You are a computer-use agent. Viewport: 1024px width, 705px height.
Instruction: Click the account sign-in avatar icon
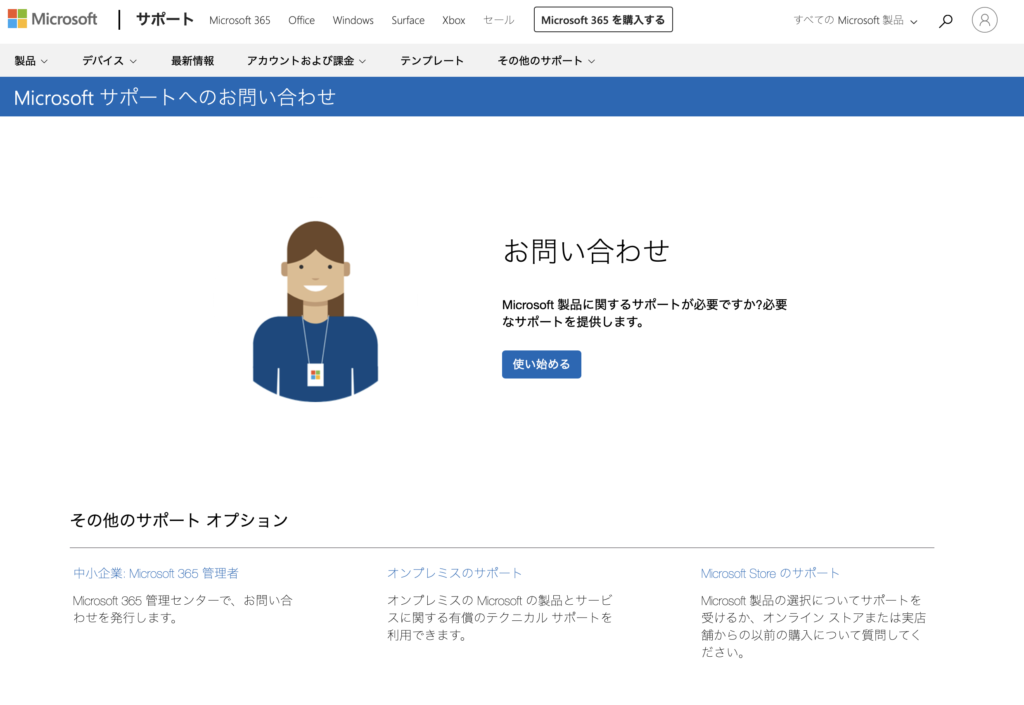pos(984,20)
